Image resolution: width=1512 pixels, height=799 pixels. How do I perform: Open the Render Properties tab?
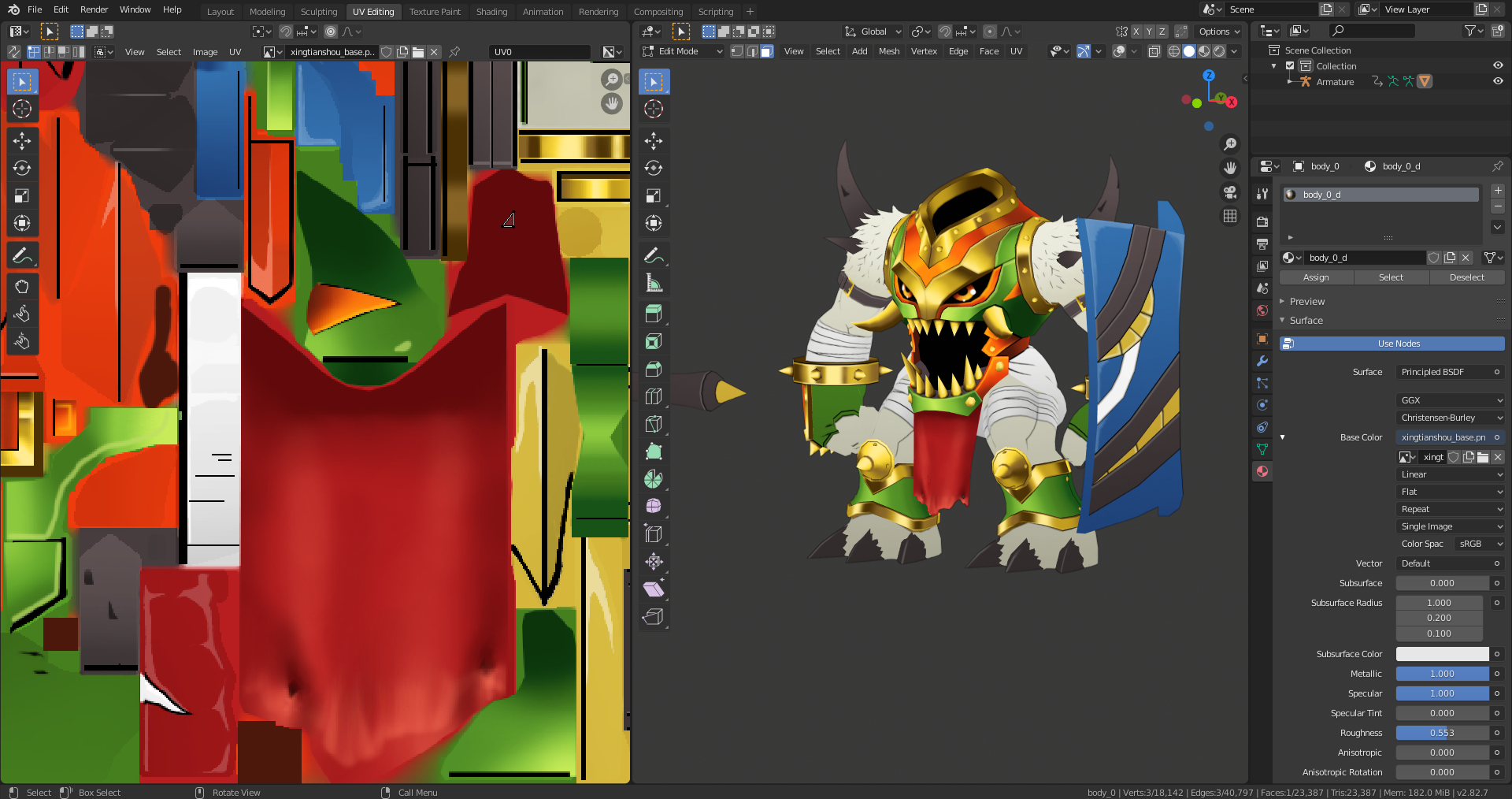pyautogui.click(x=1262, y=222)
